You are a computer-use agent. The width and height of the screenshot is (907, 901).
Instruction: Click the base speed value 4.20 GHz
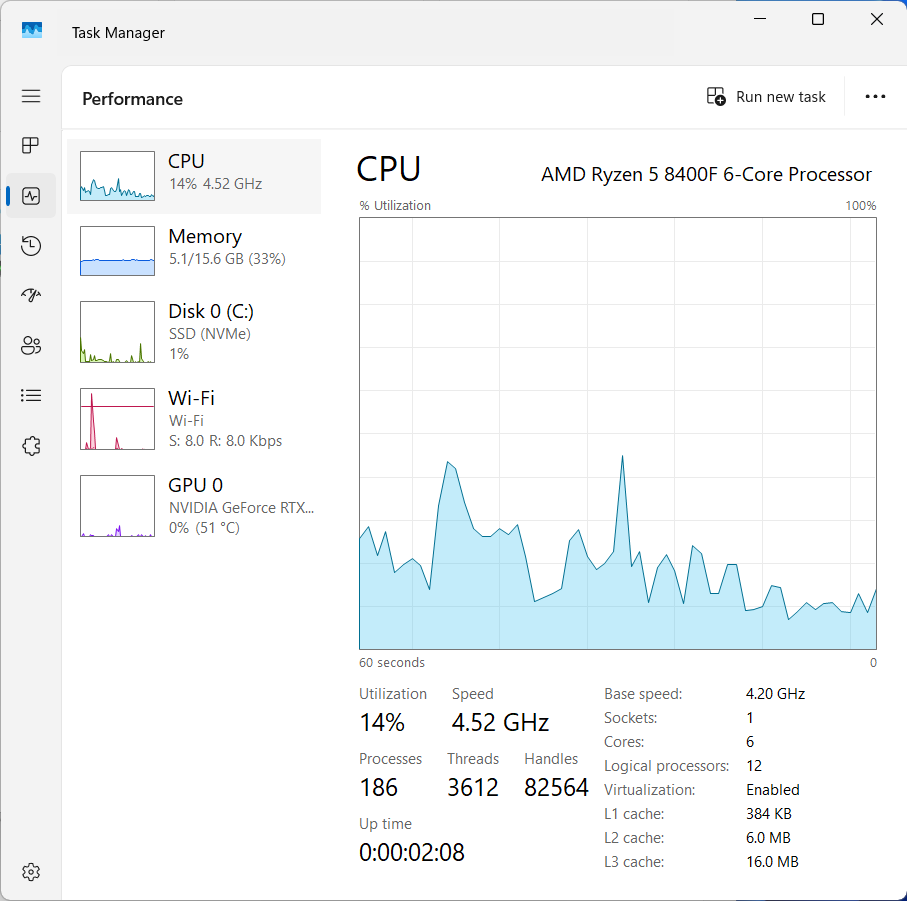click(775, 693)
